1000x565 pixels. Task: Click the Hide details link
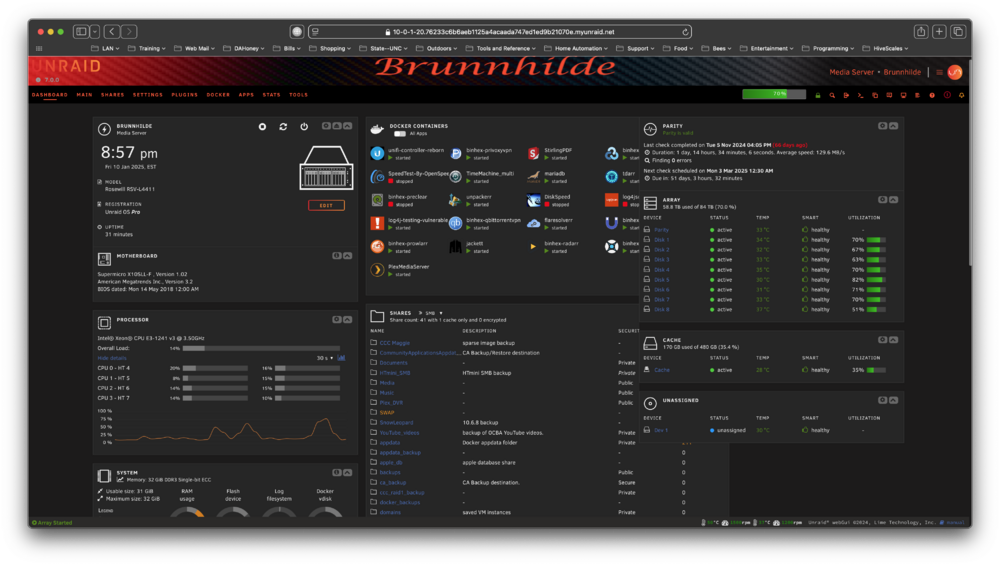click(112, 358)
